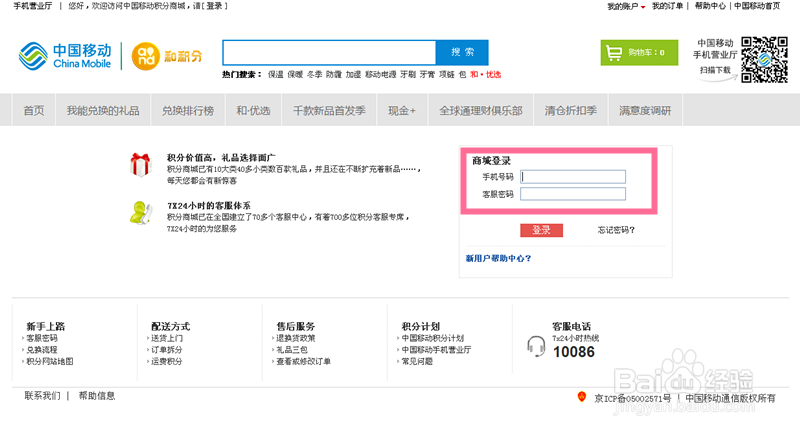Open 帮助中心 in top bar
This screenshot has height=434, width=800.
(710, 6)
